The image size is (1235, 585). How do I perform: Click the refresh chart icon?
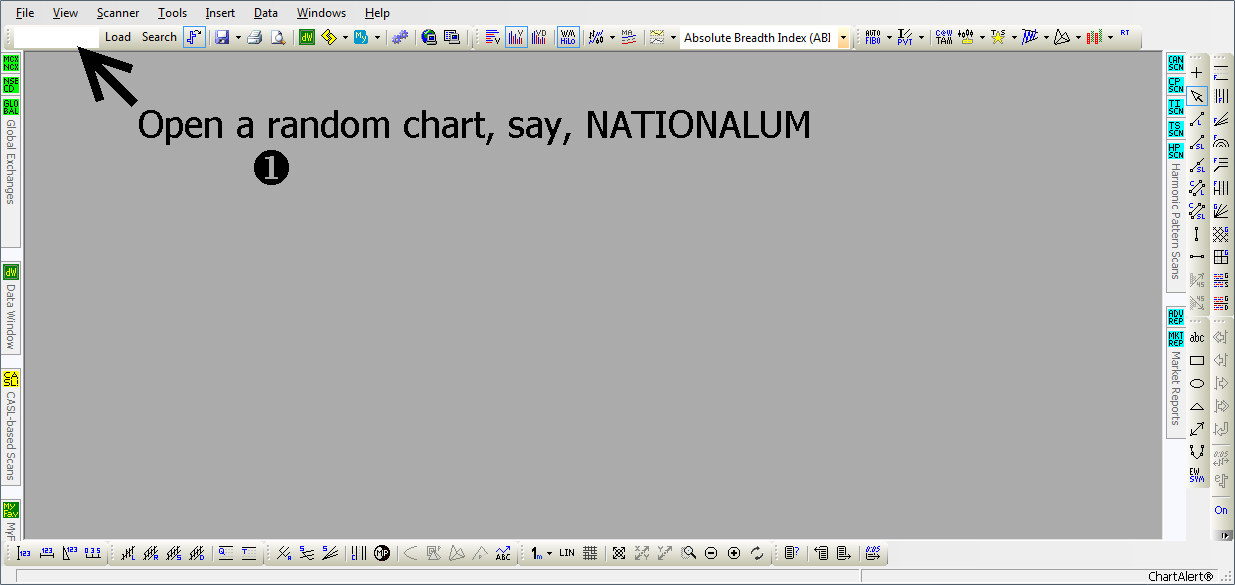(x=757, y=553)
